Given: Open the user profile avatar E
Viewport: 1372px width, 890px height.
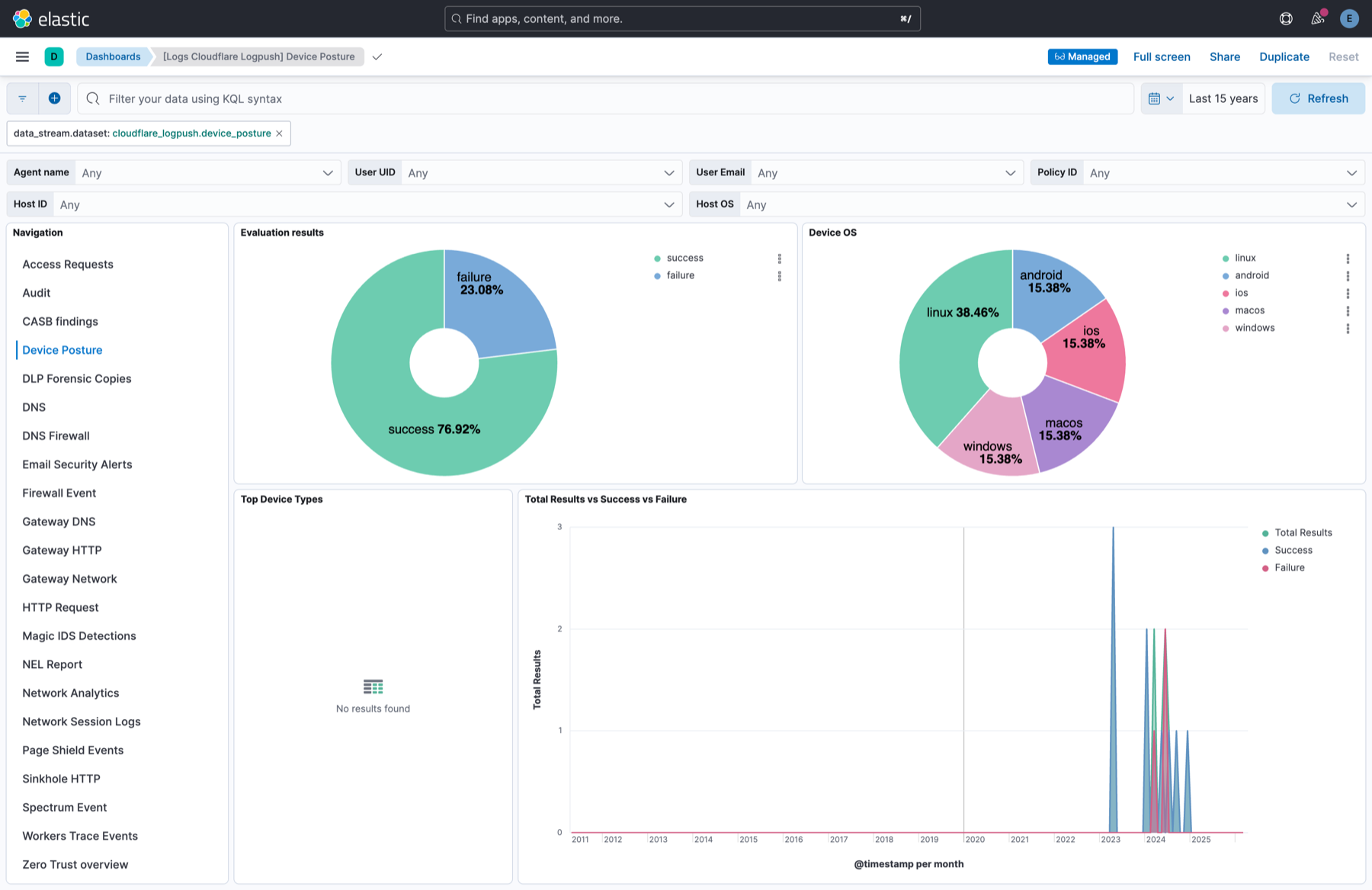Looking at the screenshot, I should tap(1349, 18).
